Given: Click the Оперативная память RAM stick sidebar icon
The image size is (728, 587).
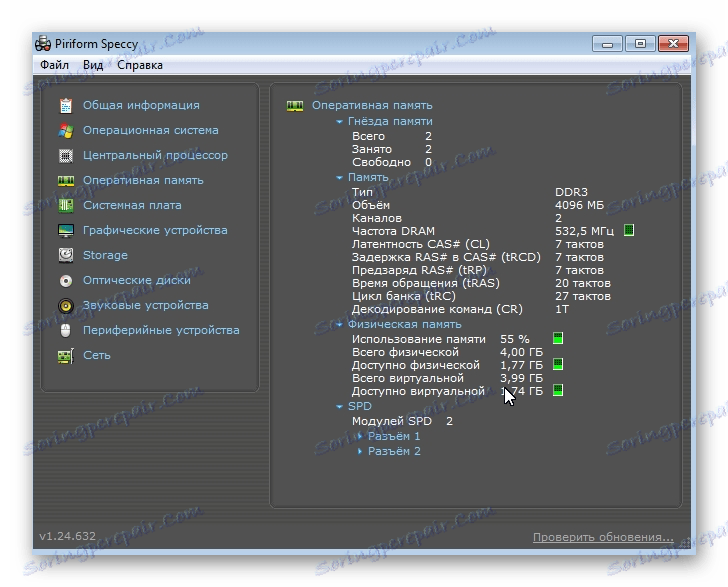Looking at the screenshot, I should [x=65, y=181].
